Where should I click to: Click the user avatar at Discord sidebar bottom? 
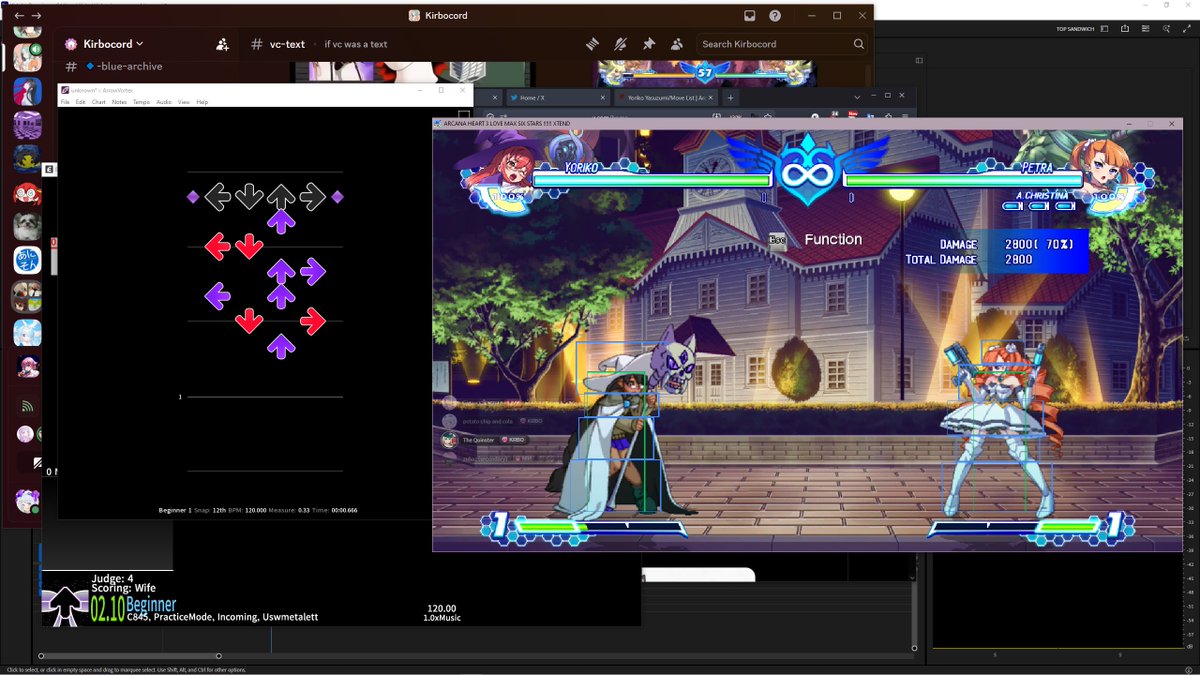click(x=27, y=501)
